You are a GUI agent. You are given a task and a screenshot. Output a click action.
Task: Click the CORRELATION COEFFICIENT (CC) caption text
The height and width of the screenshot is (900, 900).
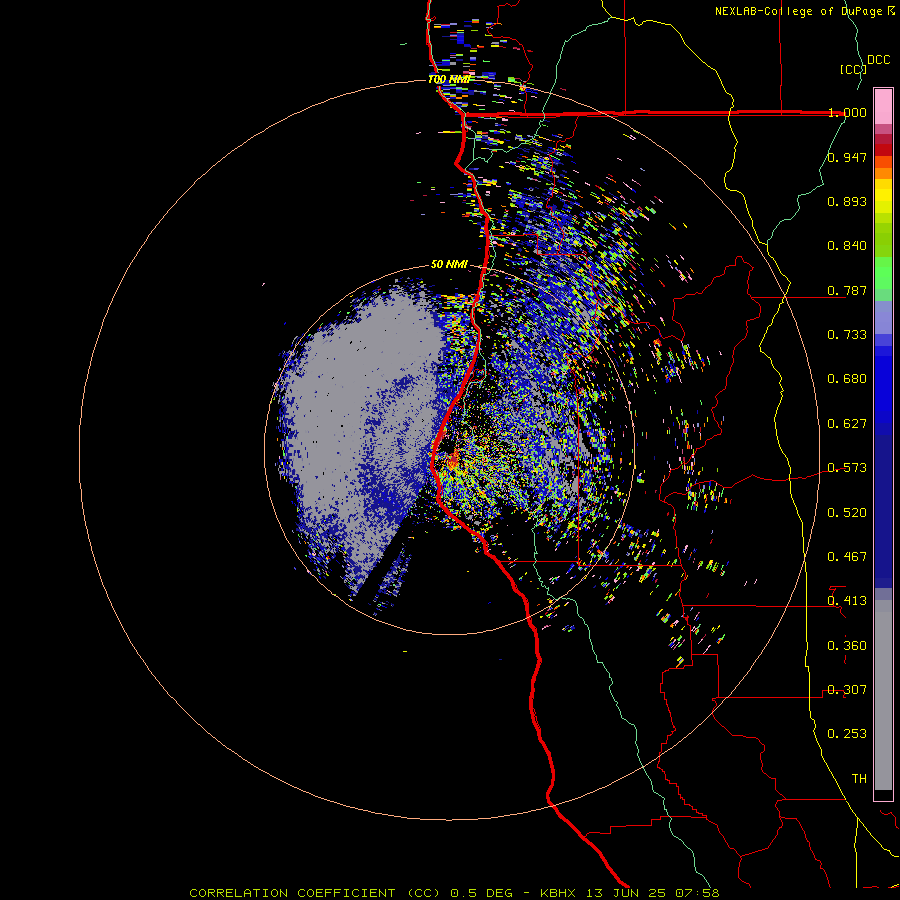pos(315,893)
